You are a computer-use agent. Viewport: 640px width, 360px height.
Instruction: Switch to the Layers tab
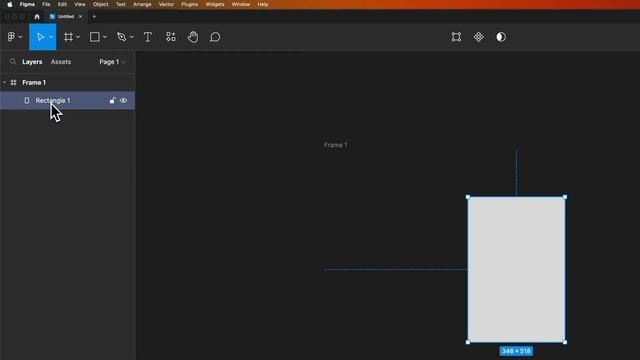tap(32, 62)
